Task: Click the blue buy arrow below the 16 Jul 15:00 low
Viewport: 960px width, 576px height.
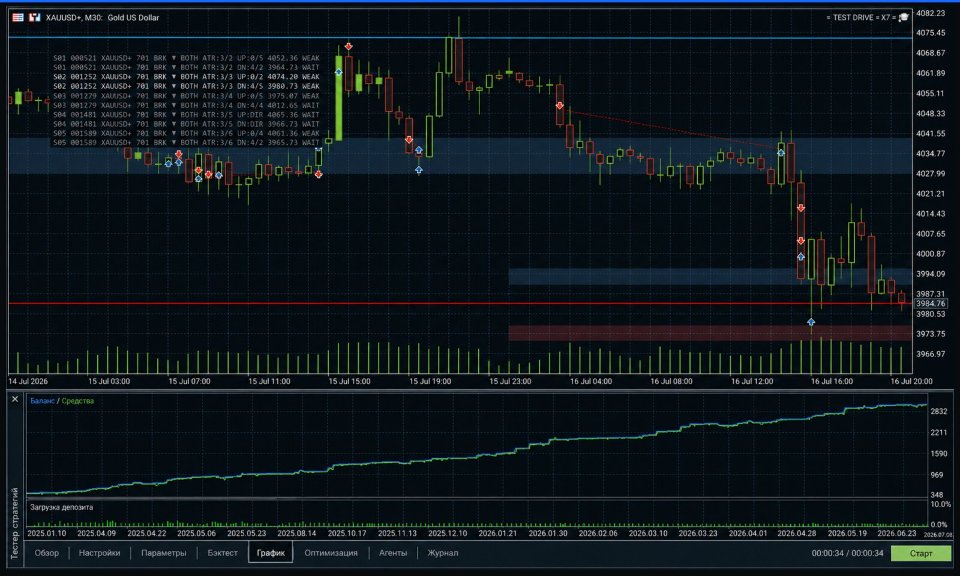Action: [x=811, y=322]
